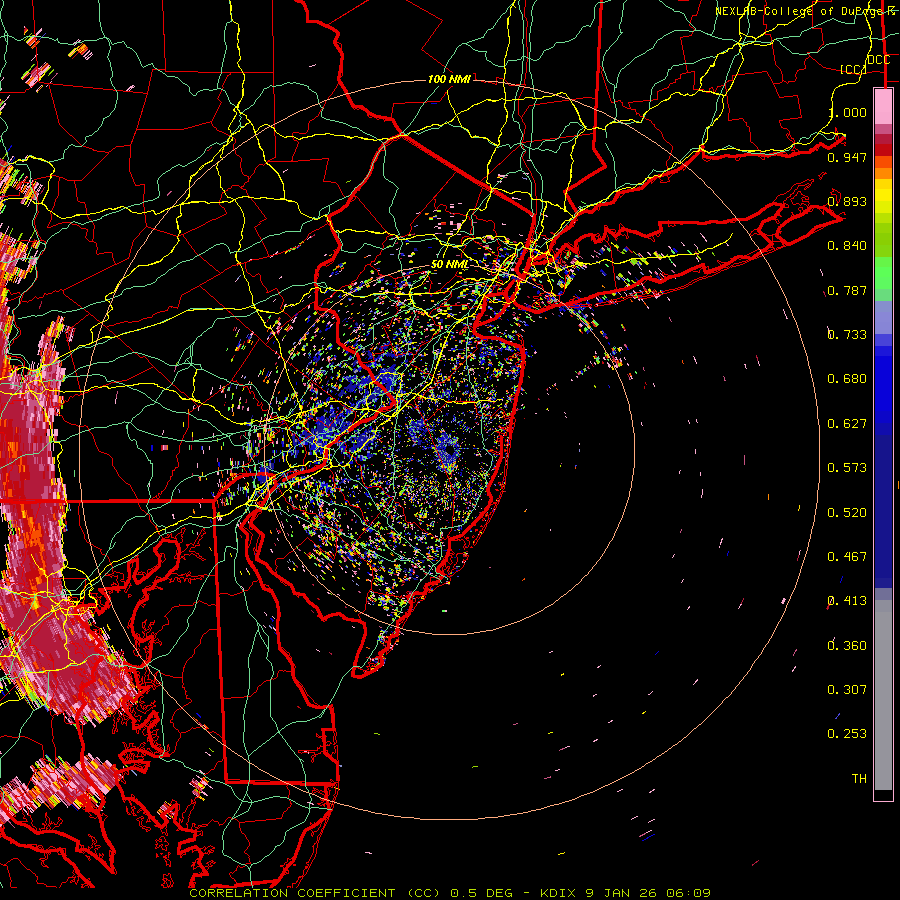Select the 0.307 scale label
Viewport: 900px width, 900px height.
(x=847, y=690)
